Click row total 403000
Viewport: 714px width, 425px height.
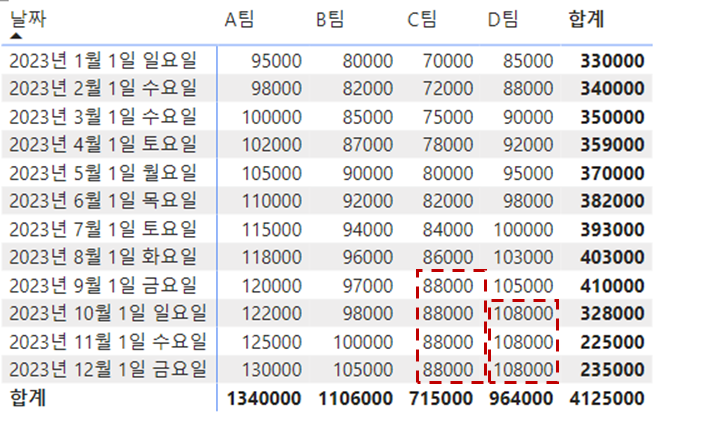(612, 257)
